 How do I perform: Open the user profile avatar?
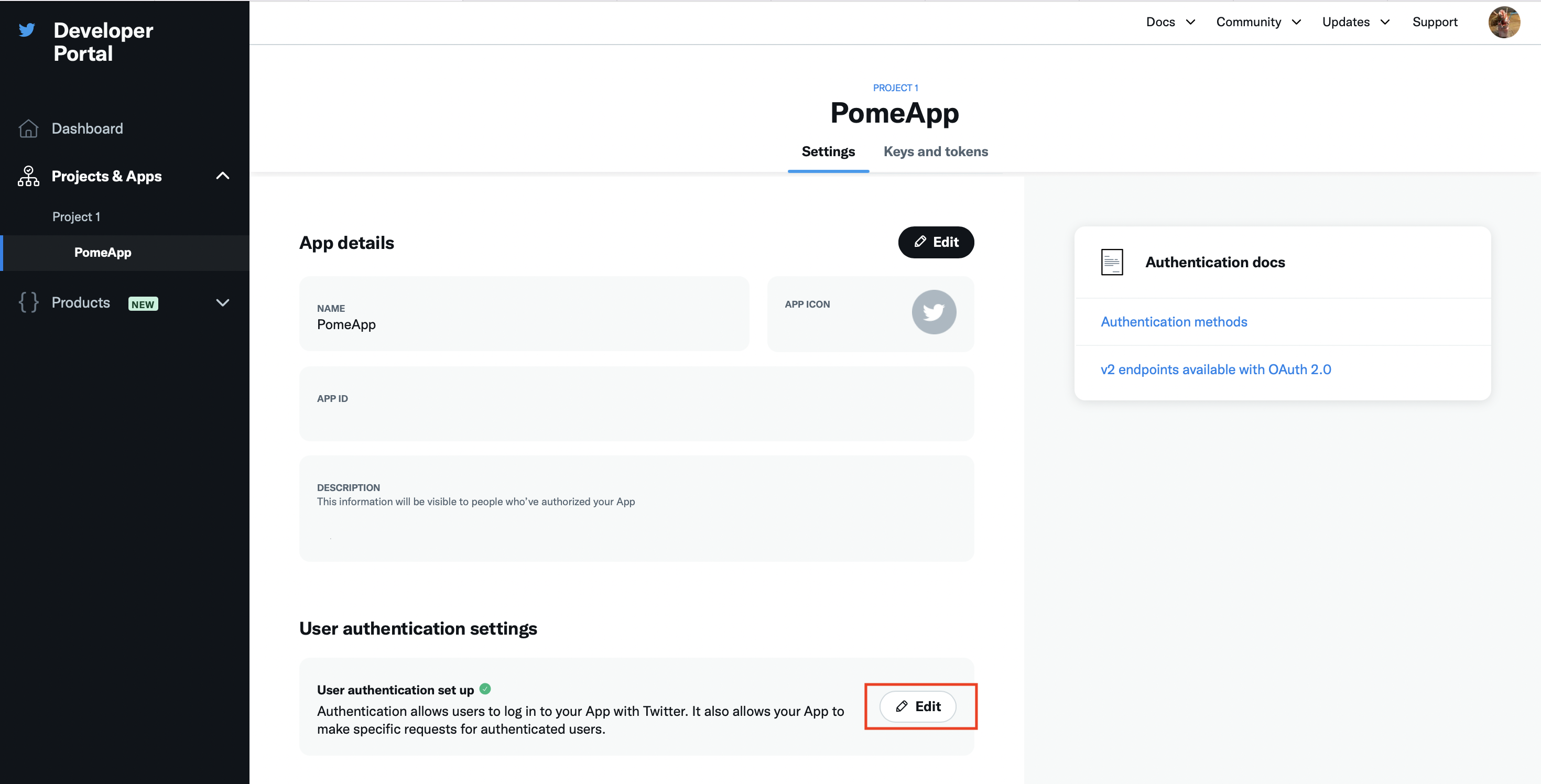1503,22
